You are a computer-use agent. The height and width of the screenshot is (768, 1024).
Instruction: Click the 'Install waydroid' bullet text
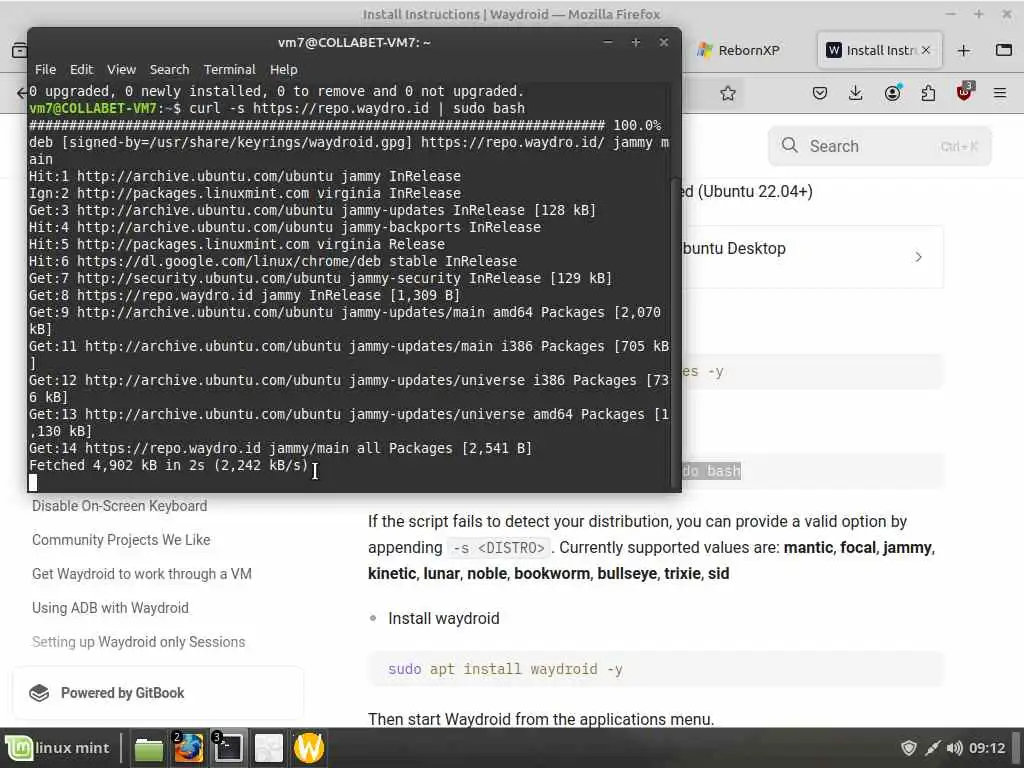click(x=443, y=618)
